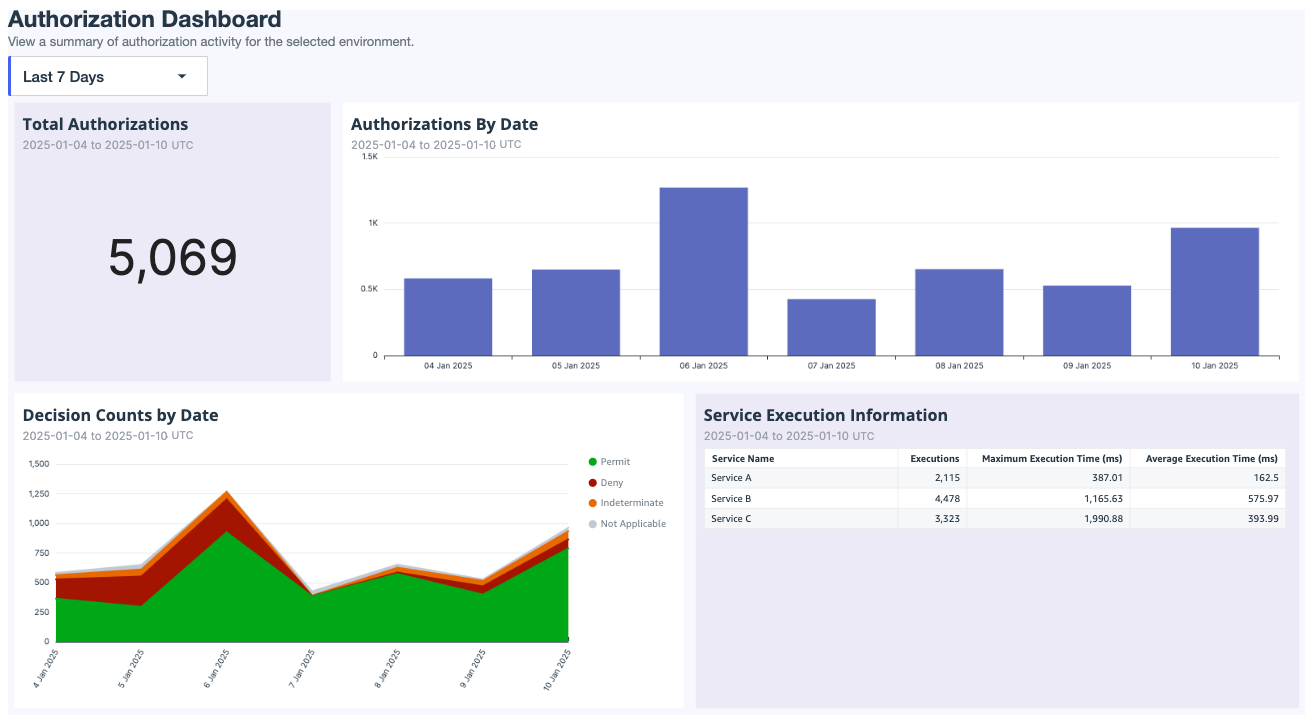Select the 04 Jan 2025 bar
Screen dimensions: 1305x715
point(448,317)
